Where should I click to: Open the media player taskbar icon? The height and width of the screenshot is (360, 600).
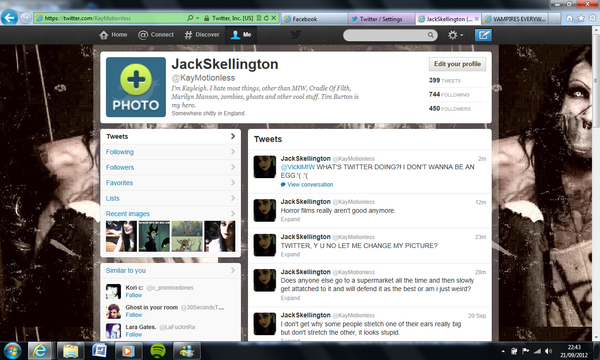128,350
